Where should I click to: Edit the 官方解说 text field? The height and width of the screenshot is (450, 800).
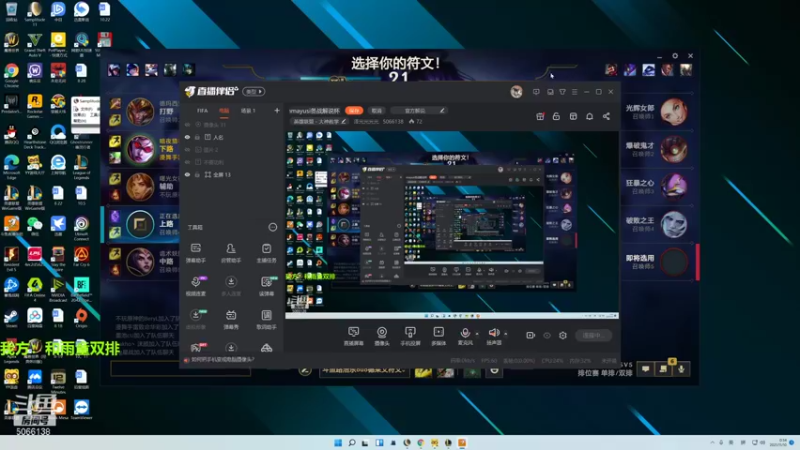pos(420,111)
